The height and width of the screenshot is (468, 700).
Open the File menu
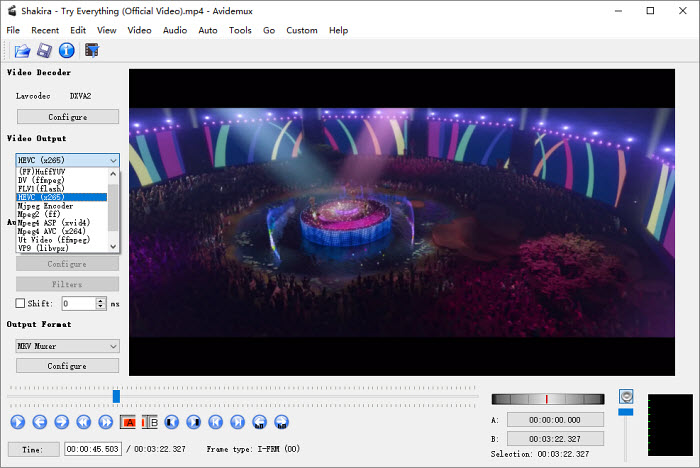coord(13,30)
